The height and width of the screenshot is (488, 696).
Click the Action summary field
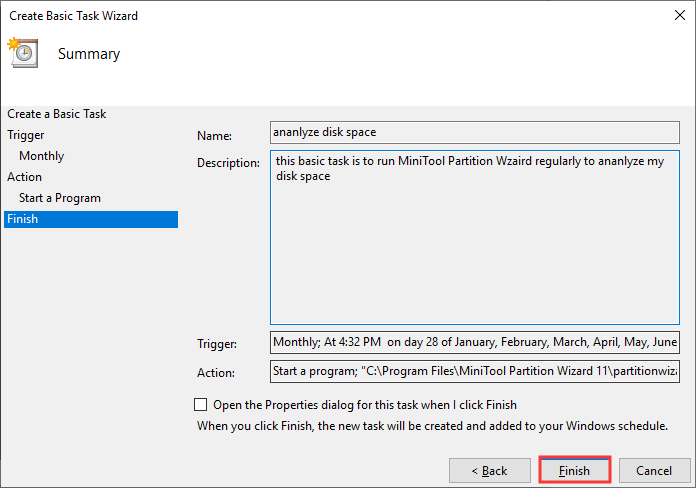tap(475, 371)
